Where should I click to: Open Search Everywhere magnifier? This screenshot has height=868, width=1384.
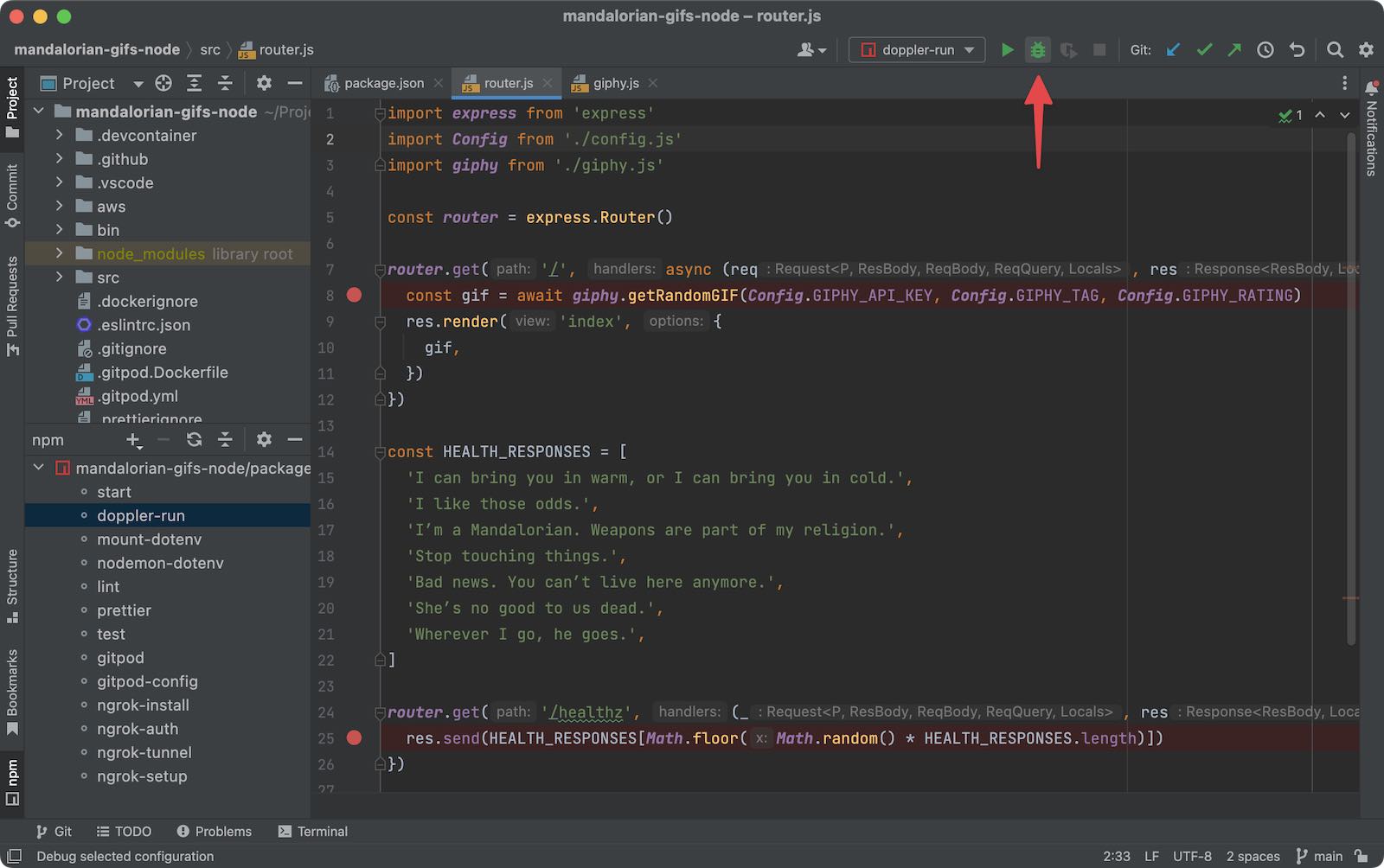1335,50
